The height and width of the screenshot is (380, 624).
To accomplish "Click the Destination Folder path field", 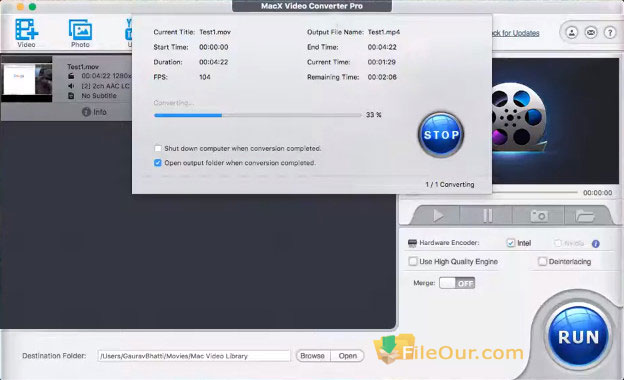I will (x=193, y=356).
